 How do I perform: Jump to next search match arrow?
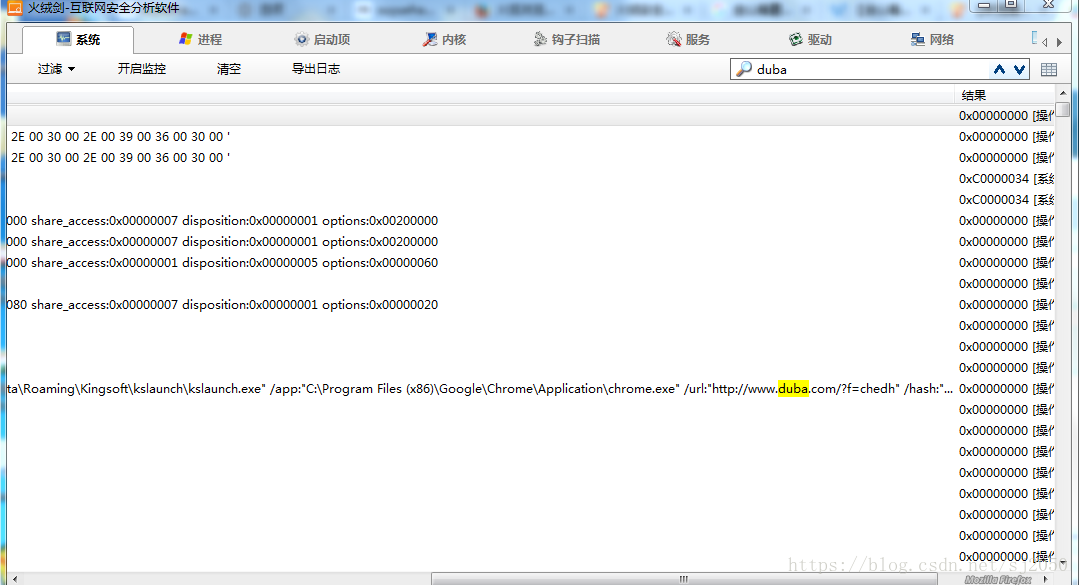coord(1019,69)
